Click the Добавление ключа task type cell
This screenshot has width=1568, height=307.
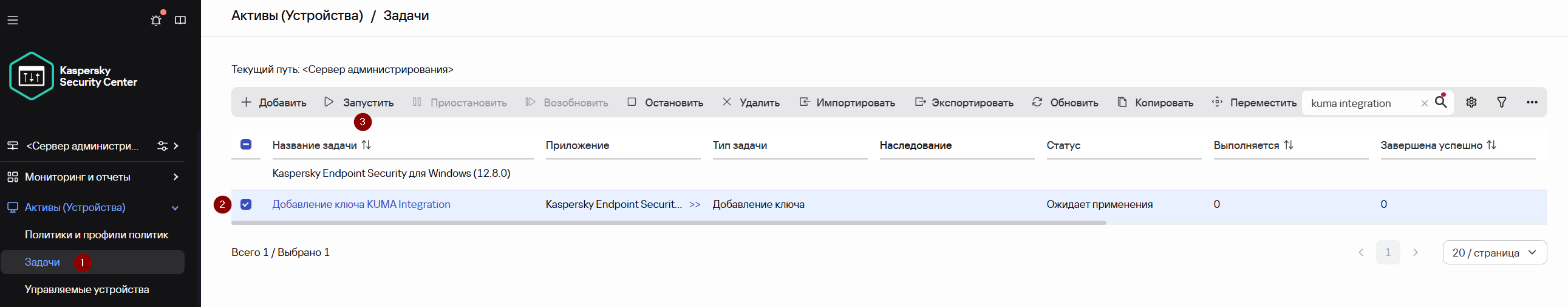pyautogui.click(x=758, y=204)
